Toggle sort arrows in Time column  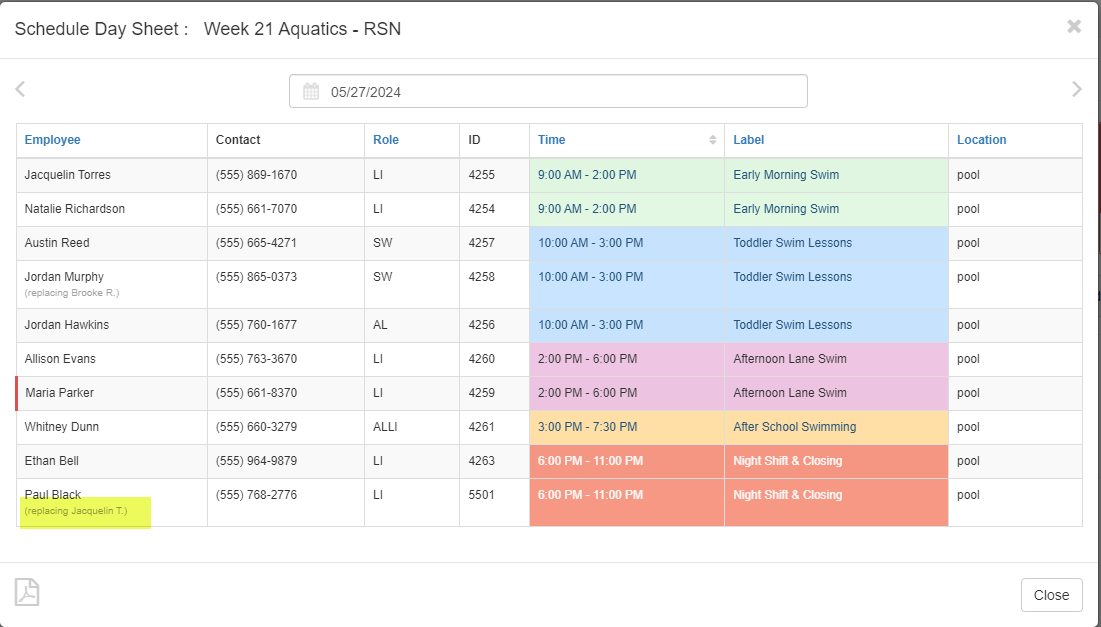click(712, 140)
